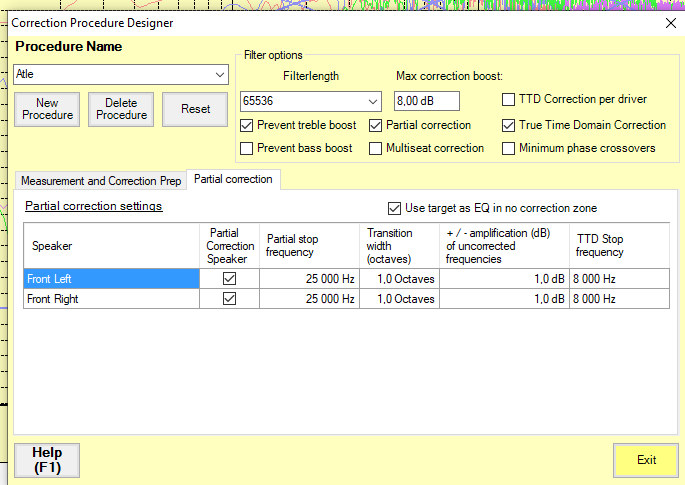Enable Prevent bass boost checkbox

click(x=248, y=149)
